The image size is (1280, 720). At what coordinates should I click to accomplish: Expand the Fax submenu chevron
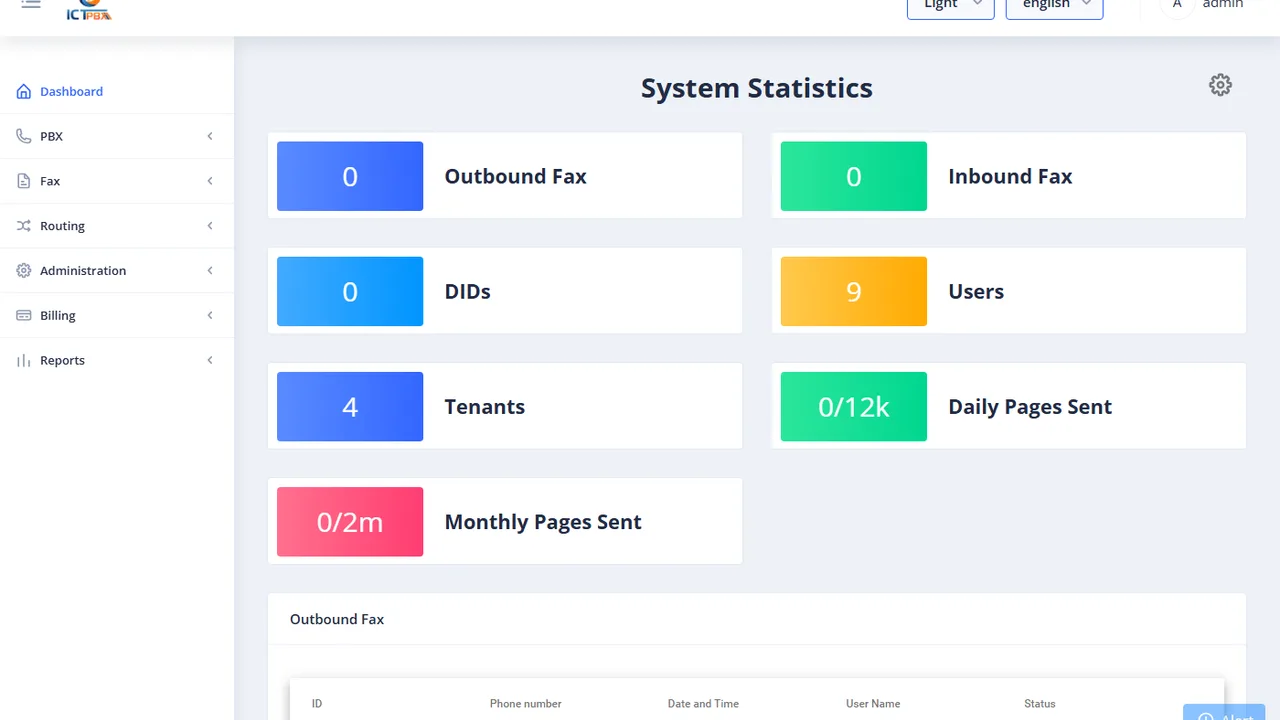(210, 181)
